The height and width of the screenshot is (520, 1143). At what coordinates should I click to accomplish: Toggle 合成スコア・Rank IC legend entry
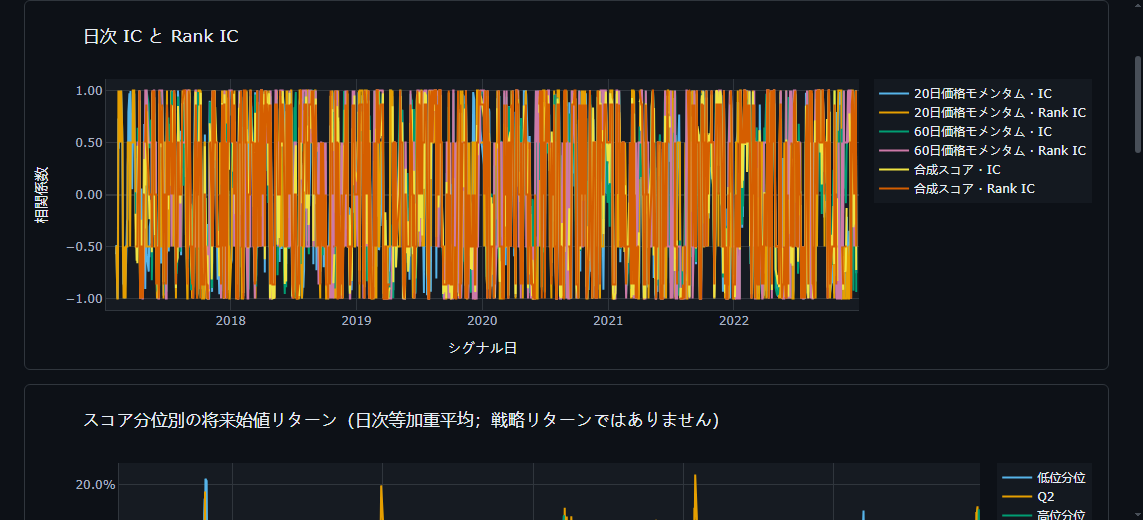(x=956, y=189)
